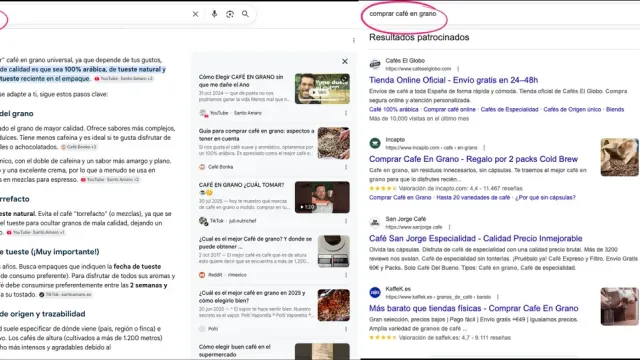Open 'Cómo elegir buen café en el supermercado' title

235,351
